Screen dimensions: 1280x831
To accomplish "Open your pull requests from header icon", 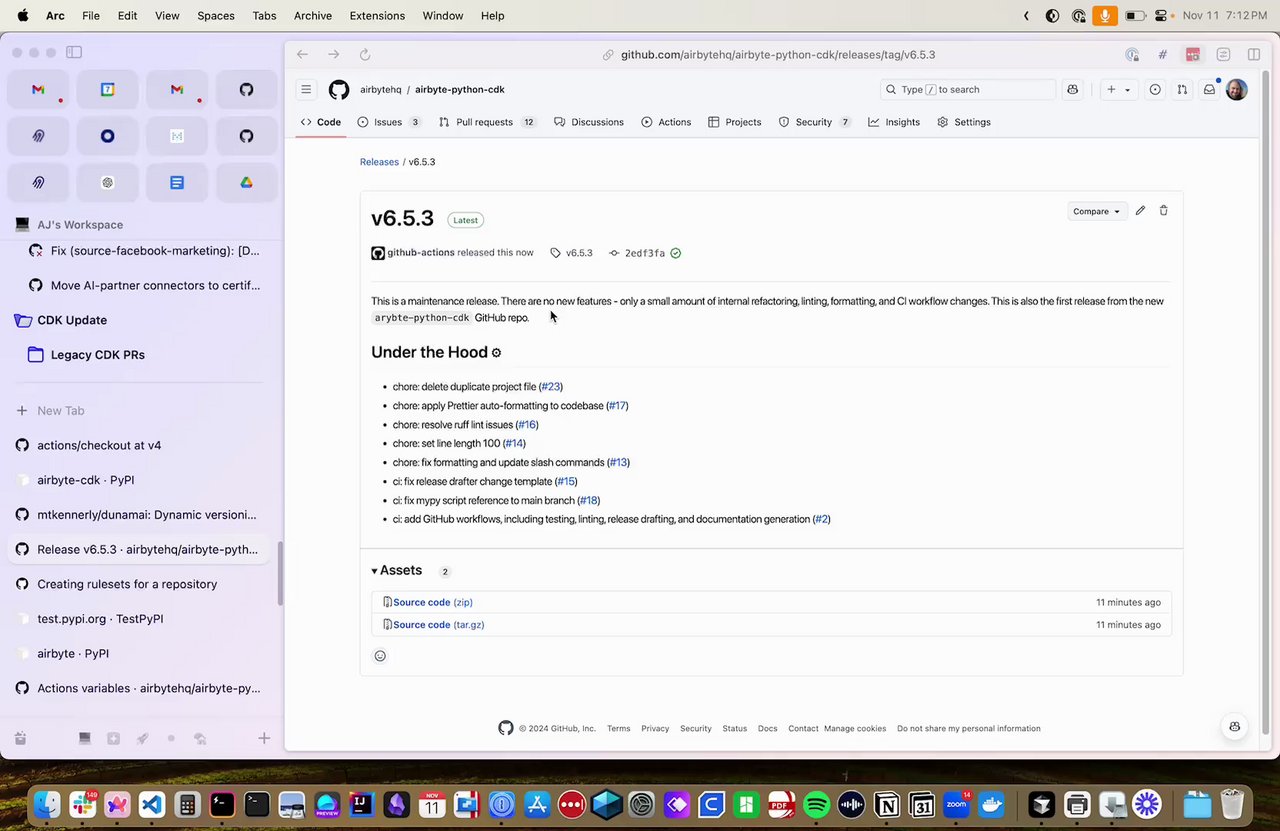I will pos(1182,90).
